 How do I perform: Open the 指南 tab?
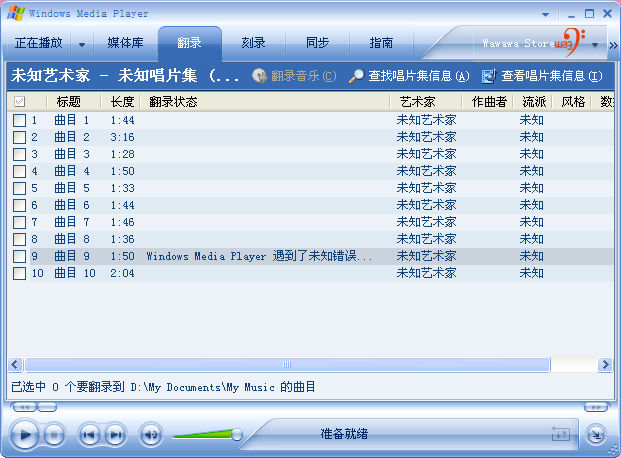[x=381, y=43]
